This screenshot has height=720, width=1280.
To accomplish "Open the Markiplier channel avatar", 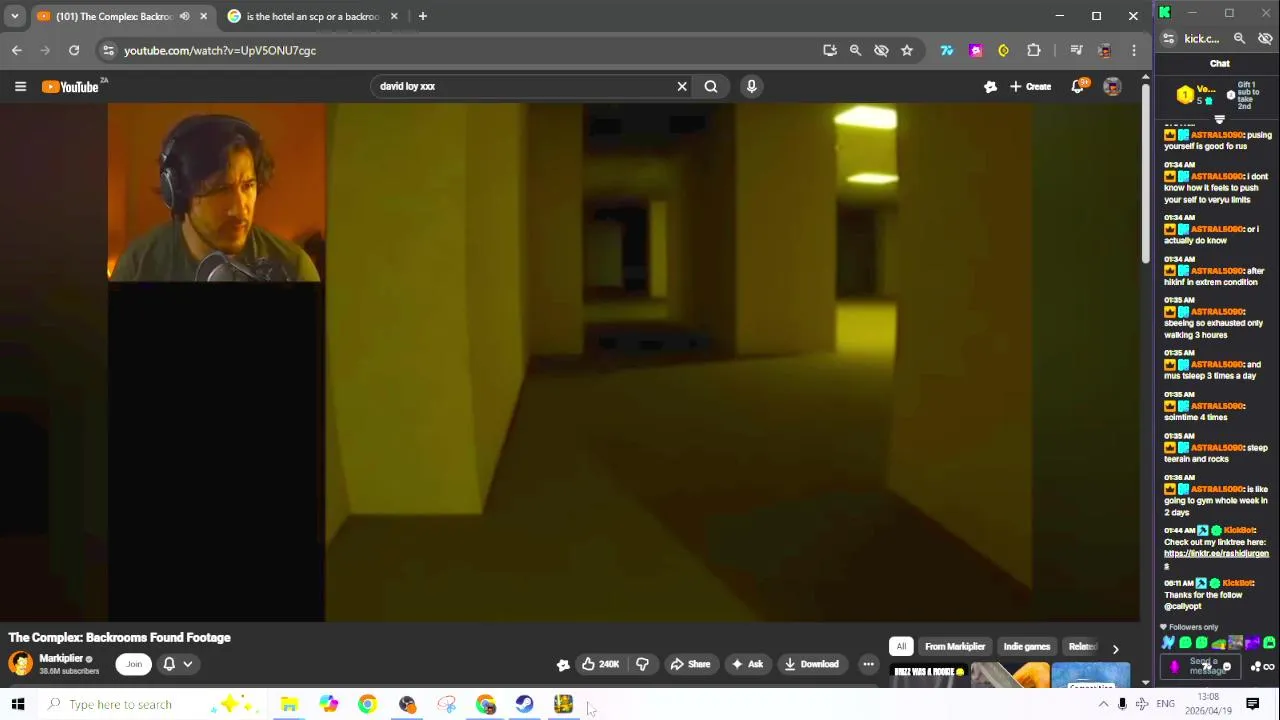I will coord(20,664).
